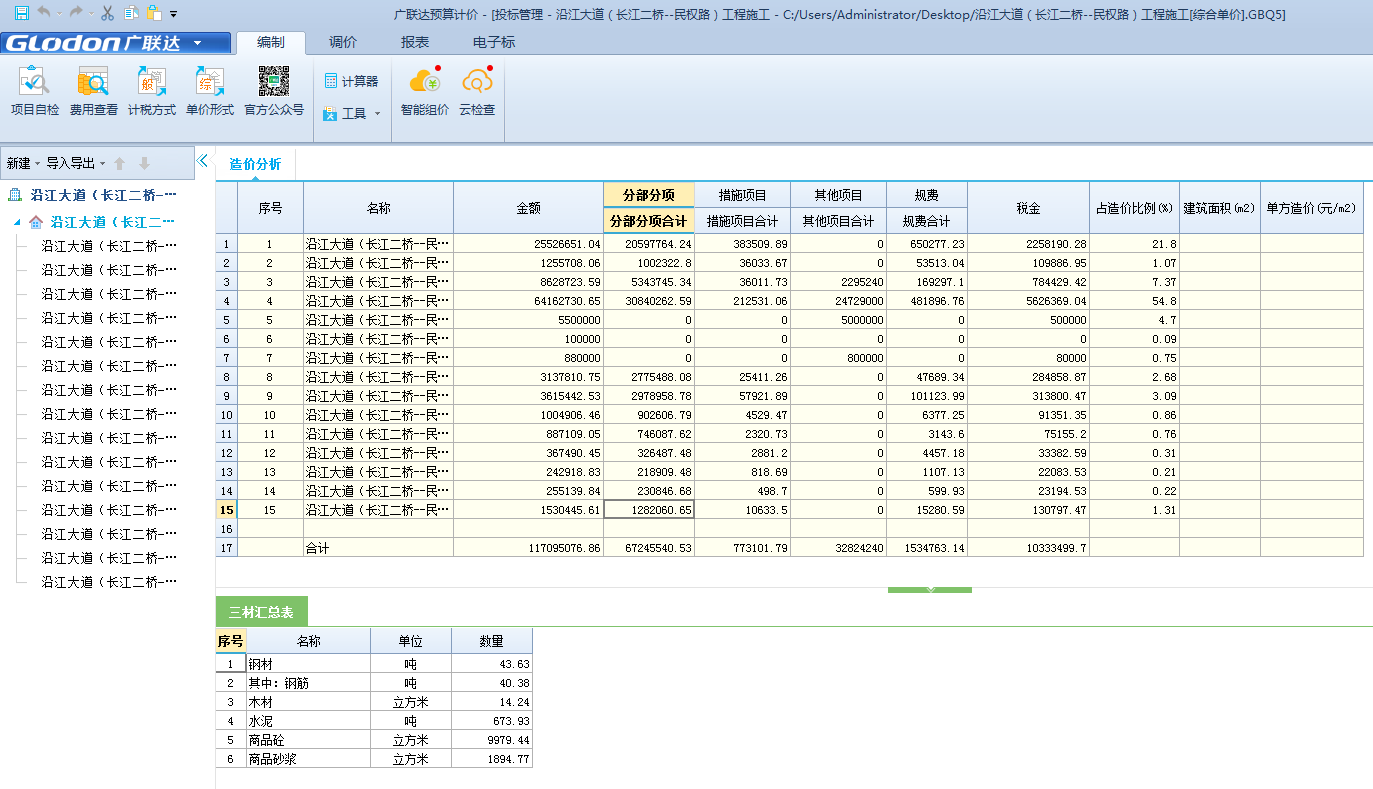Screen dimensions: 1373x789
Task: Open the Glodon 广联达 application menu
Action: (117, 43)
